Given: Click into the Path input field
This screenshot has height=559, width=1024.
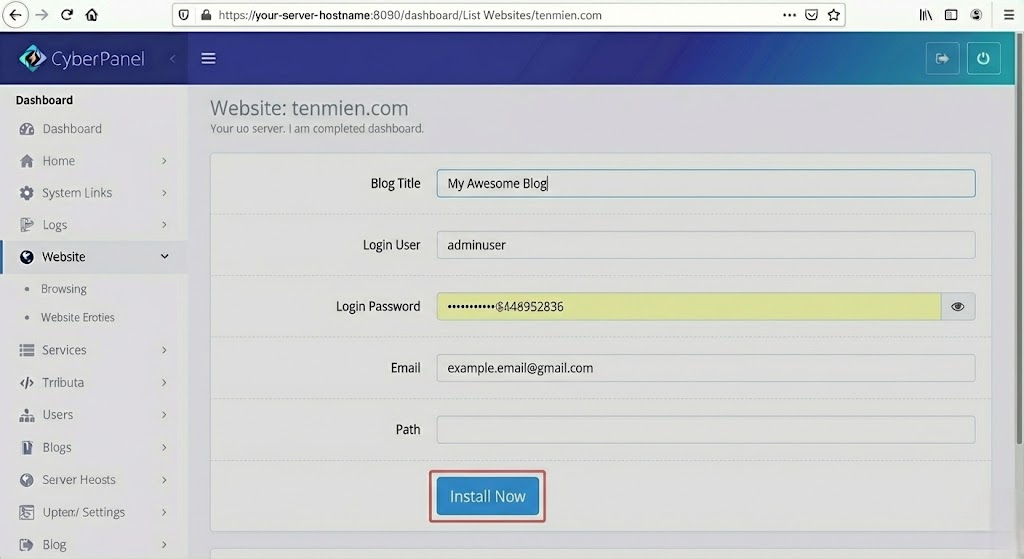Looking at the screenshot, I should click(x=705, y=430).
